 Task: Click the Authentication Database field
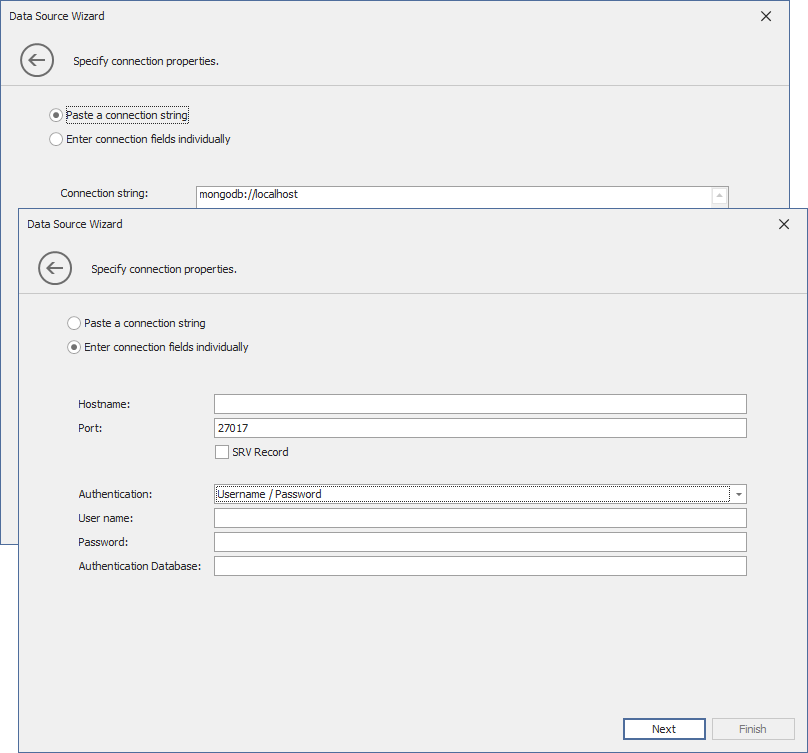[480, 565]
